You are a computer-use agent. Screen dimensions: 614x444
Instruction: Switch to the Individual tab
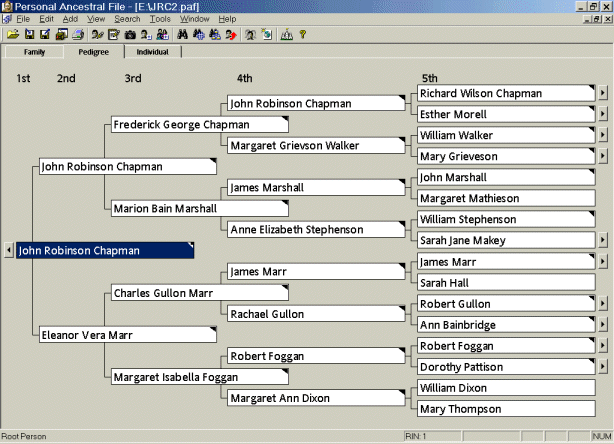tap(153, 52)
